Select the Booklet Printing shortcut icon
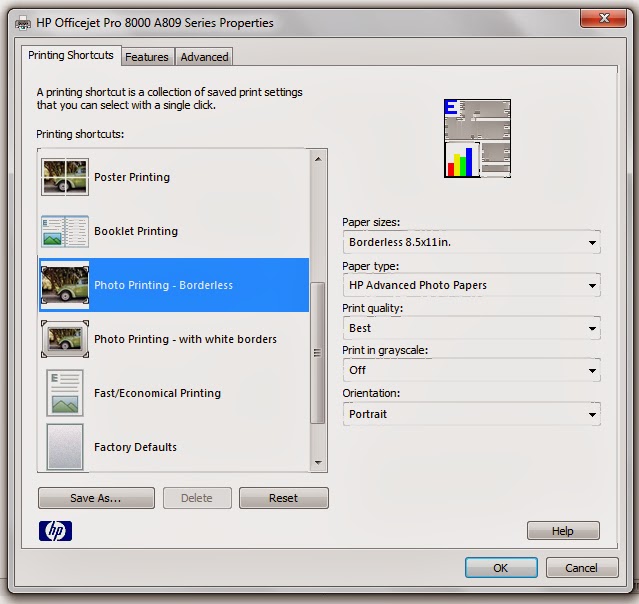639x604 pixels. (x=65, y=231)
